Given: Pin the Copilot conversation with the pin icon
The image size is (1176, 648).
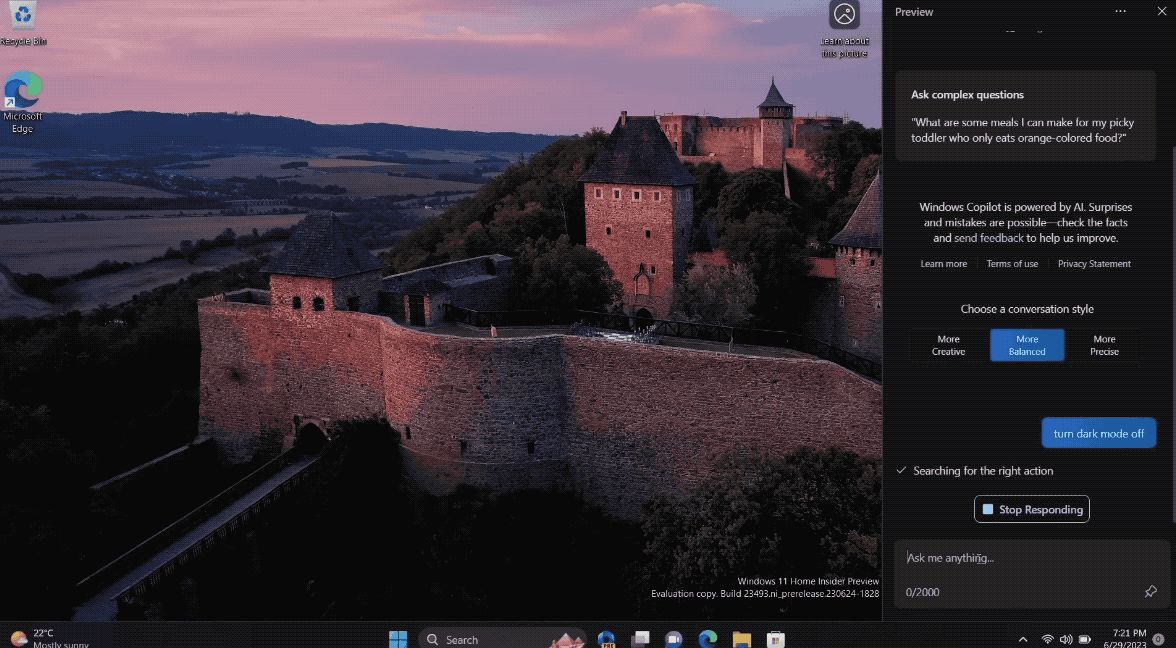Looking at the screenshot, I should [x=1150, y=592].
